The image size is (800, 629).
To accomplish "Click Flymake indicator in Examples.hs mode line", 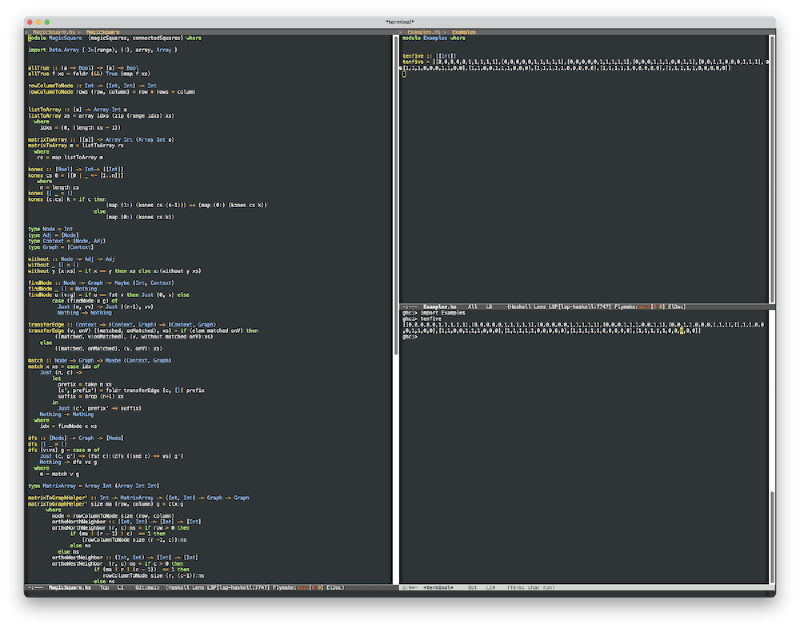I will (x=639, y=307).
